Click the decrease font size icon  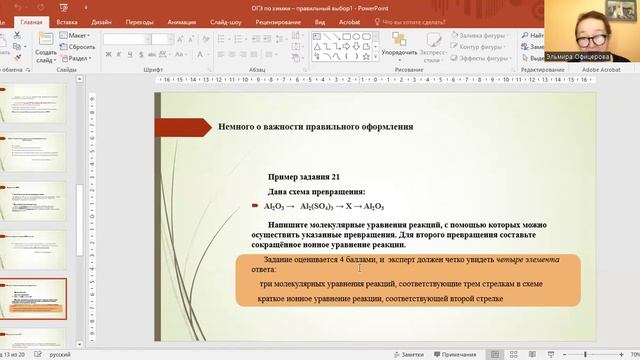tap(191, 39)
